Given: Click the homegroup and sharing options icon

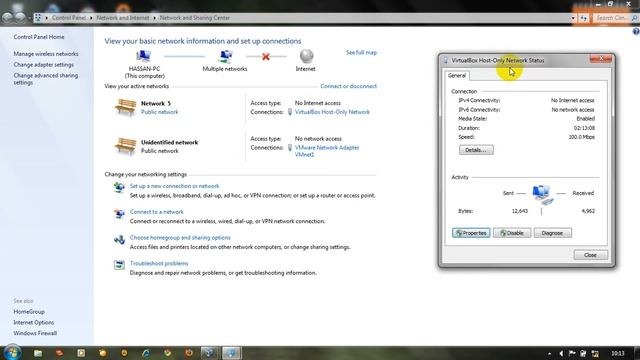Looking at the screenshot, I should tap(119, 239).
